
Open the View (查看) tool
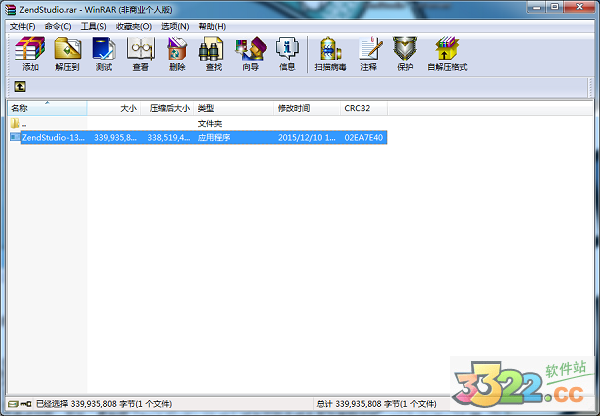[x=140, y=54]
